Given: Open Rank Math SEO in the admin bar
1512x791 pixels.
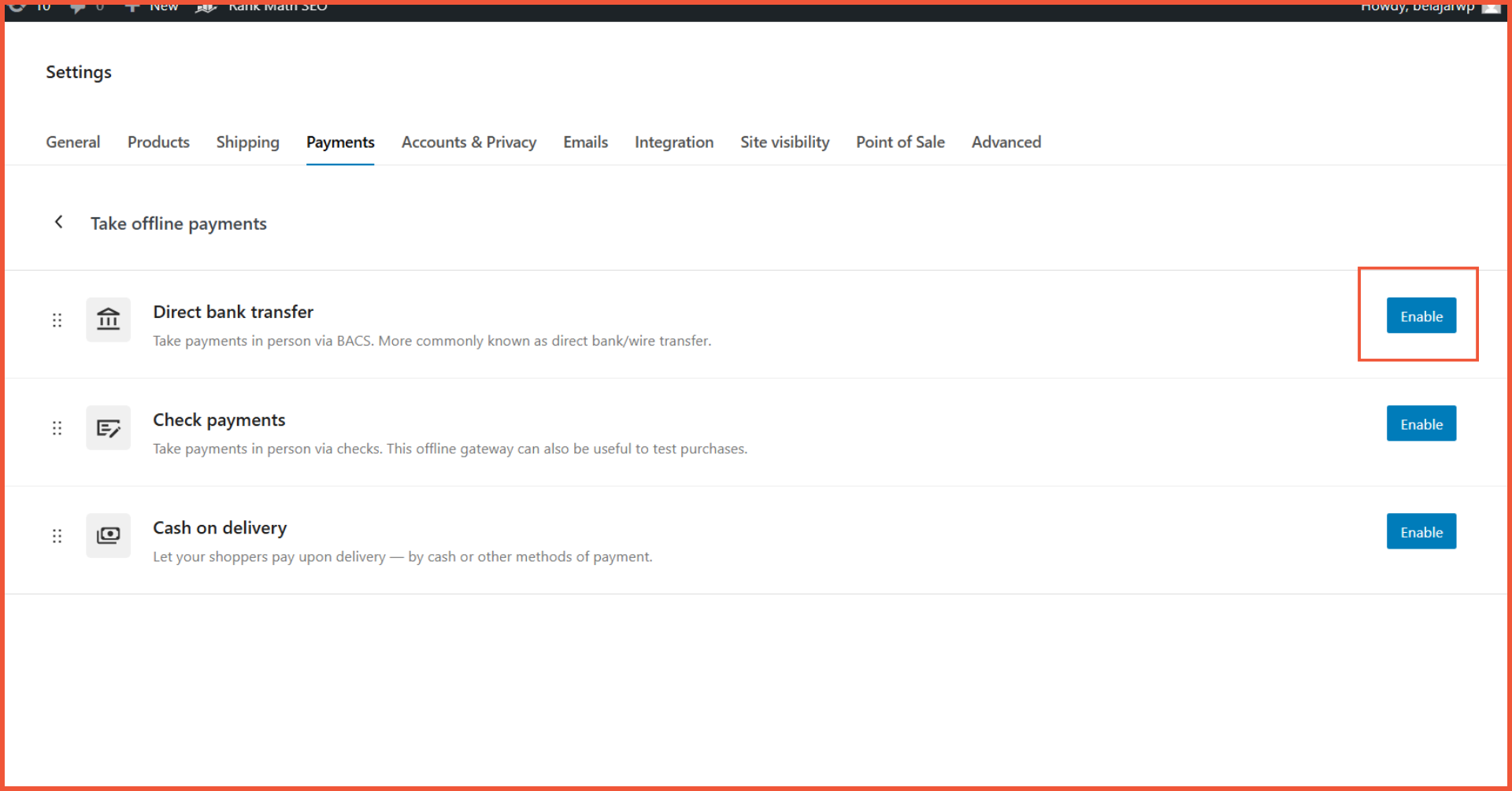Looking at the screenshot, I should (276, 7).
